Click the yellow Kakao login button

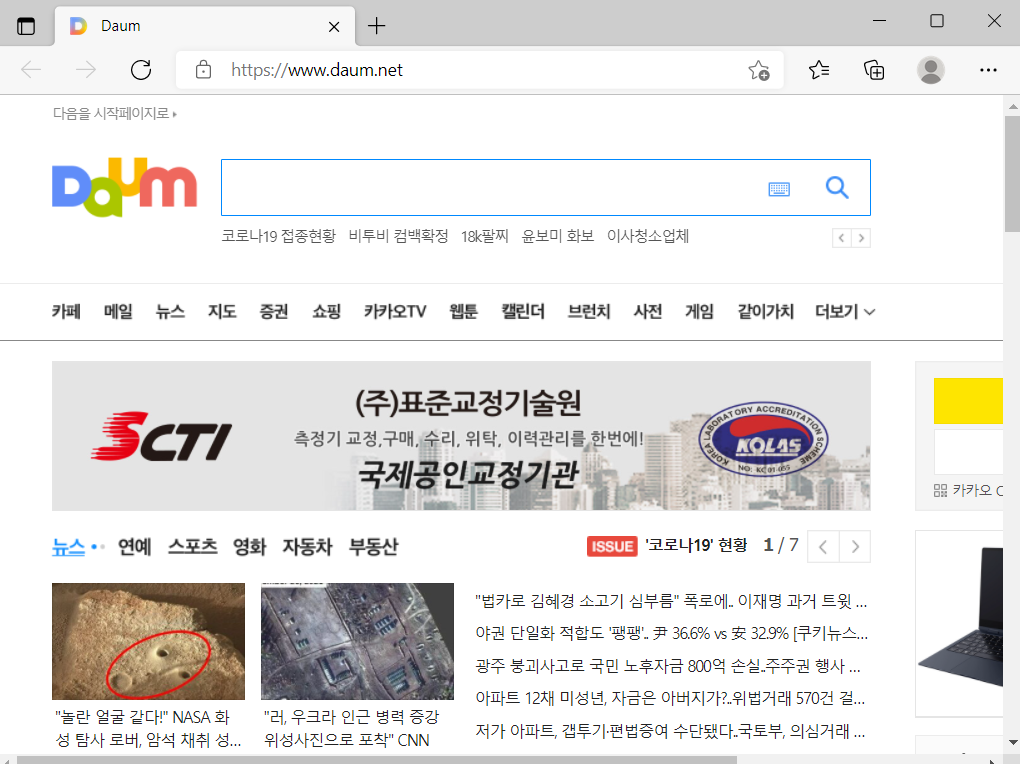[968, 401]
